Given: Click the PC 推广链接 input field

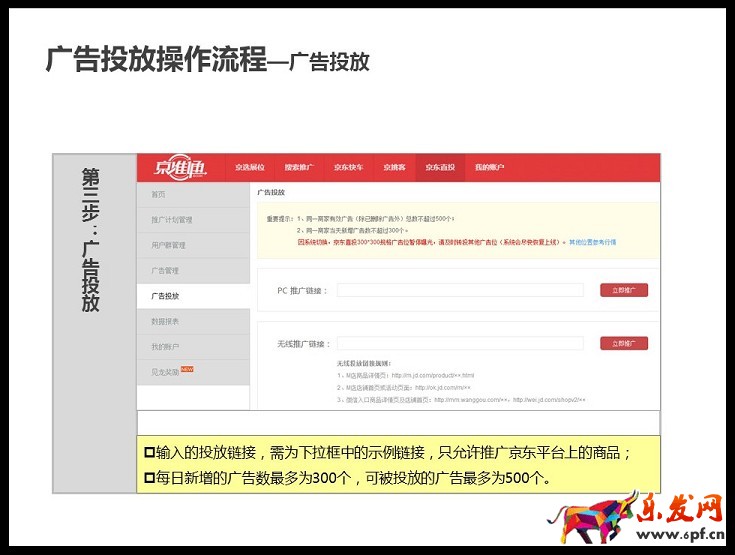Looking at the screenshot, I should click(x=459, y=291).
